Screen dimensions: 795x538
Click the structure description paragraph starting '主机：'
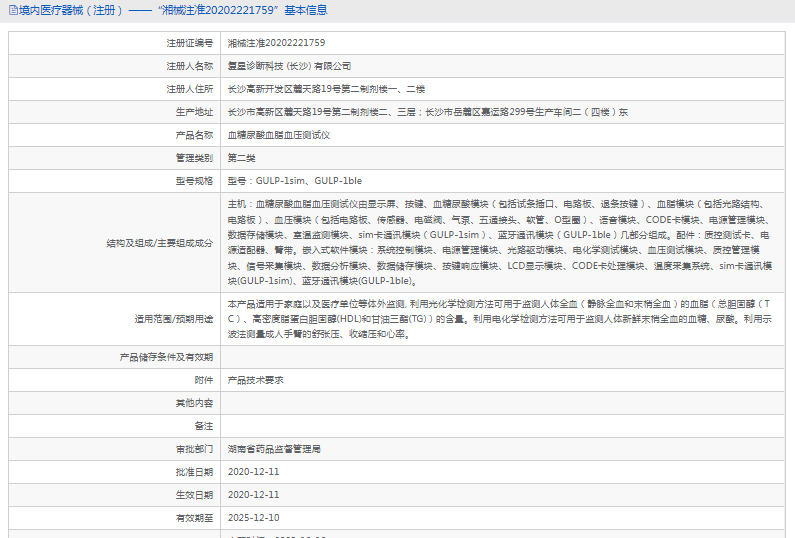[500, 242]
